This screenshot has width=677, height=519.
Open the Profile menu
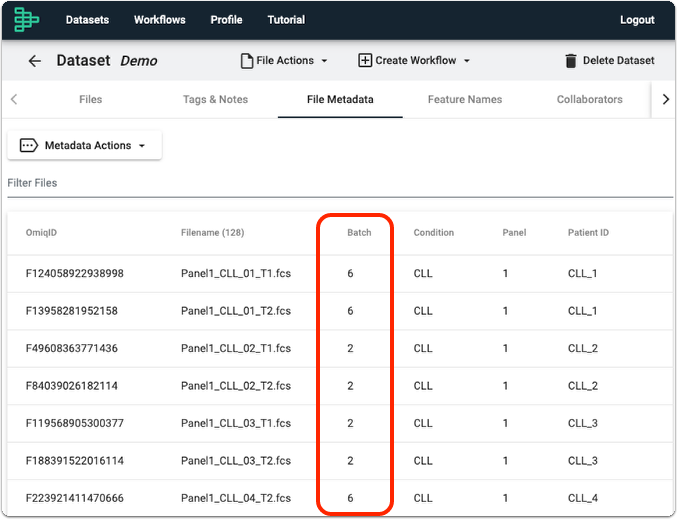coord(226,20)
